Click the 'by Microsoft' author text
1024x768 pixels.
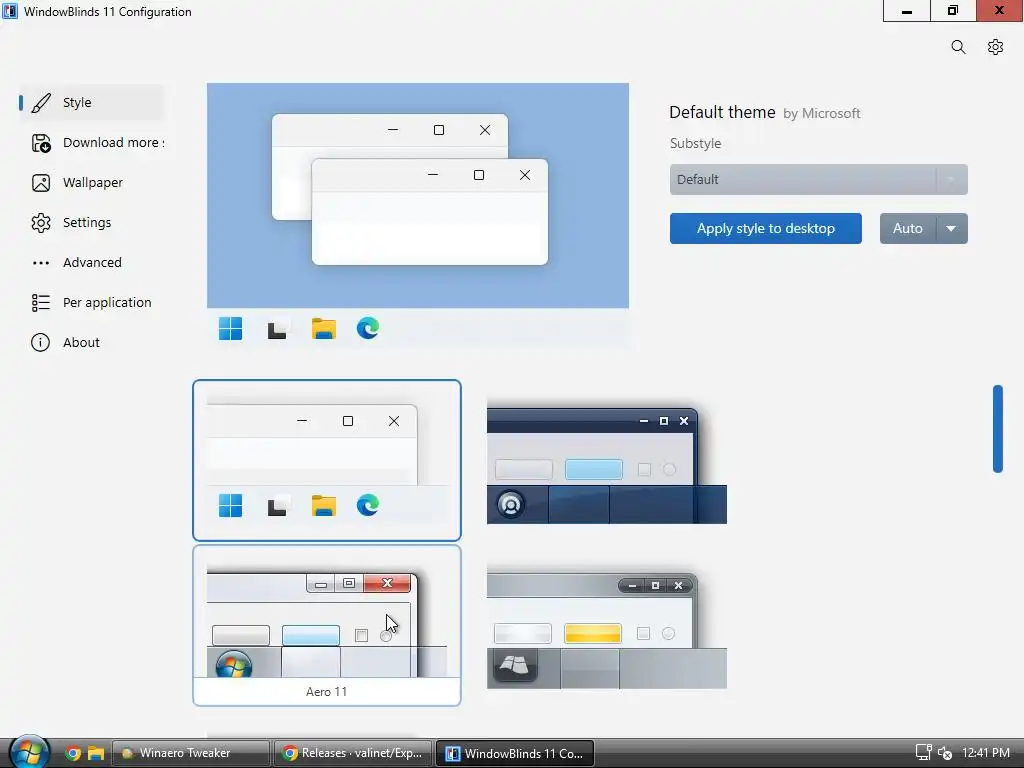tap(822, 114)
